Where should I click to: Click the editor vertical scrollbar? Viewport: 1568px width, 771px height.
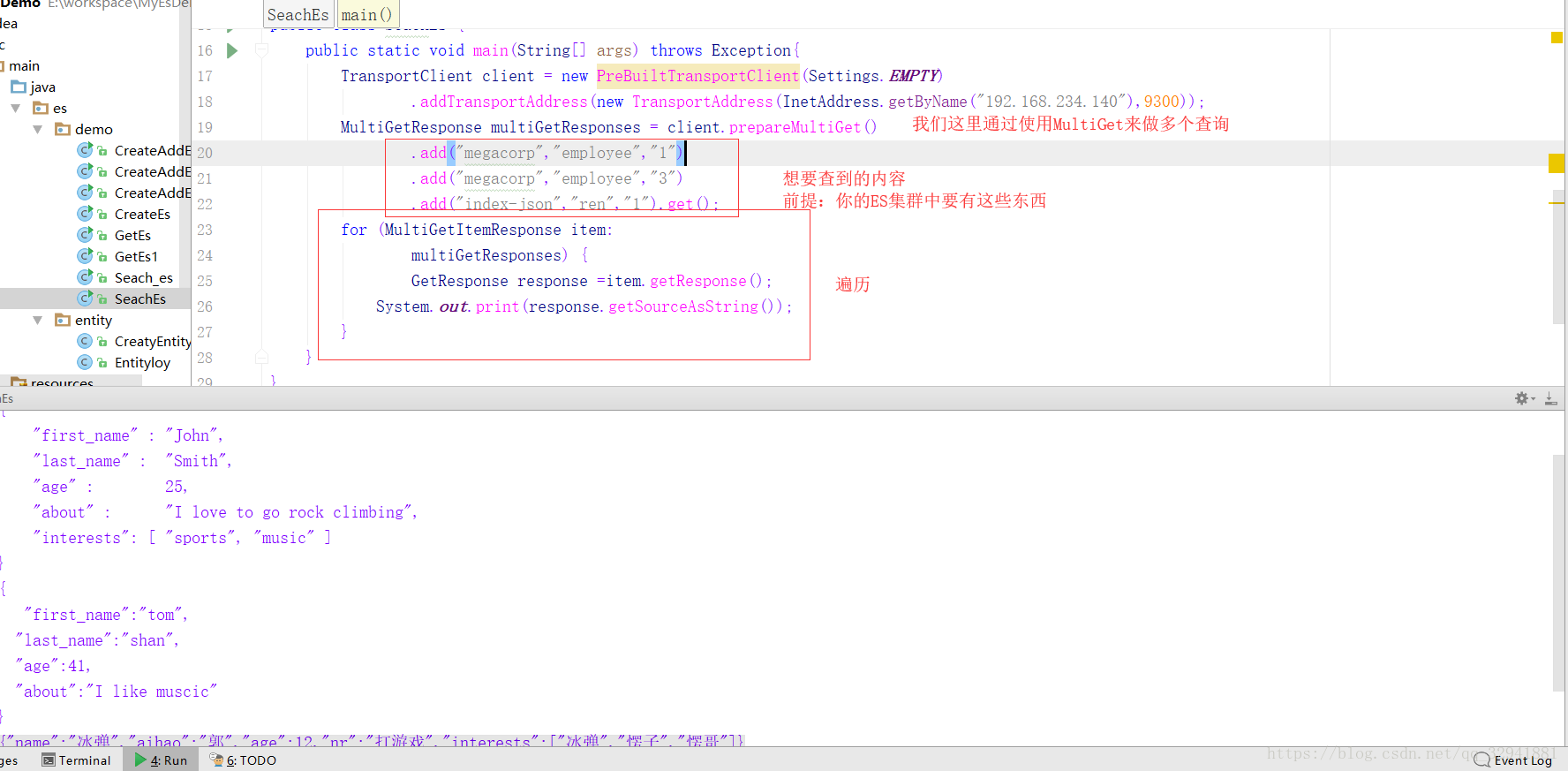pos(1558,256)
